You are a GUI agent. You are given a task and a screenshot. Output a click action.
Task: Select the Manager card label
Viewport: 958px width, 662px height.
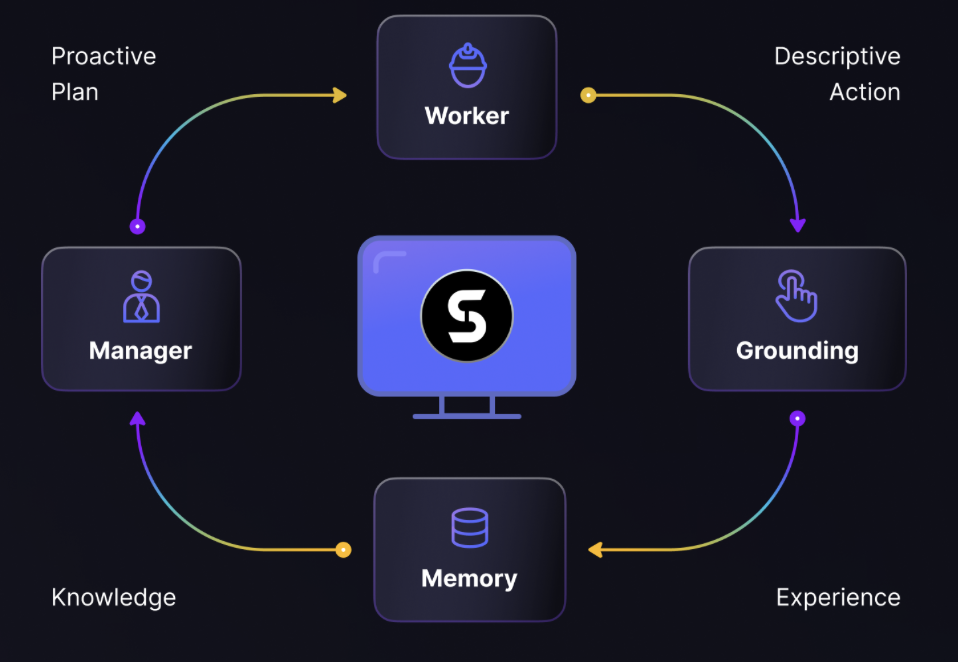141,351
